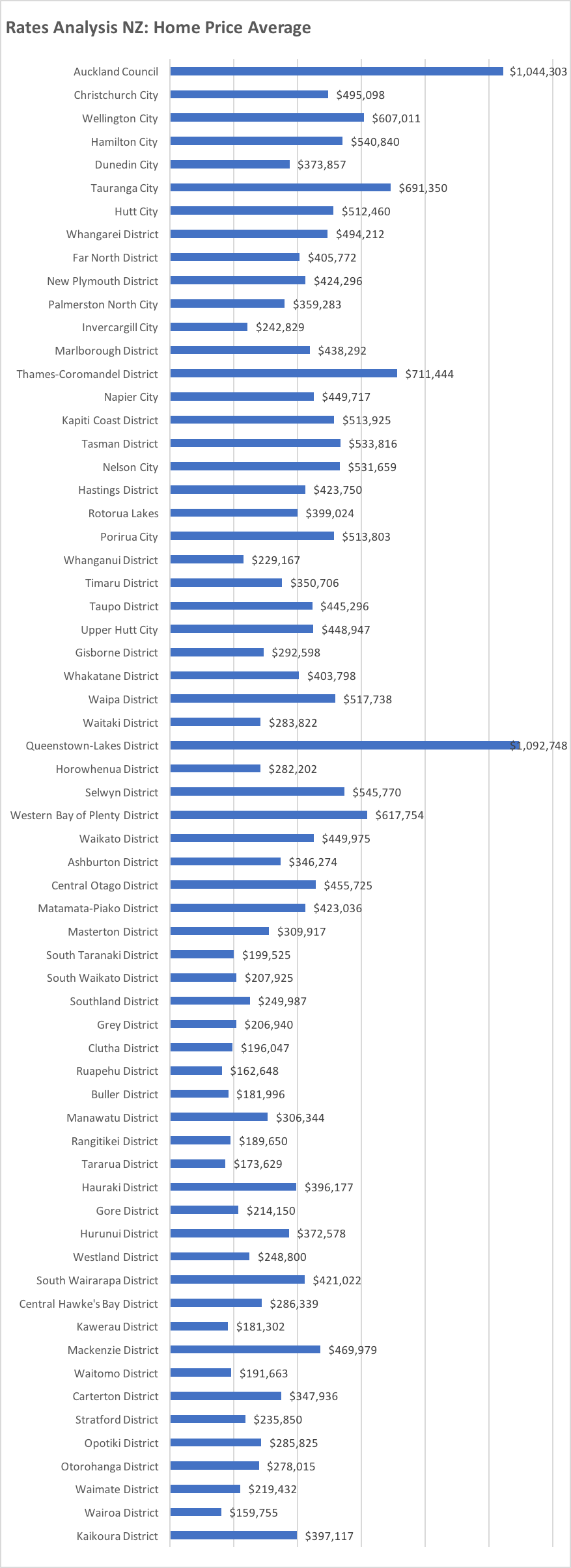Screen dimensions: 571x1568
Task: Select the Selwyn District bar
Action: pyautogui.click(x=257, y=792)
